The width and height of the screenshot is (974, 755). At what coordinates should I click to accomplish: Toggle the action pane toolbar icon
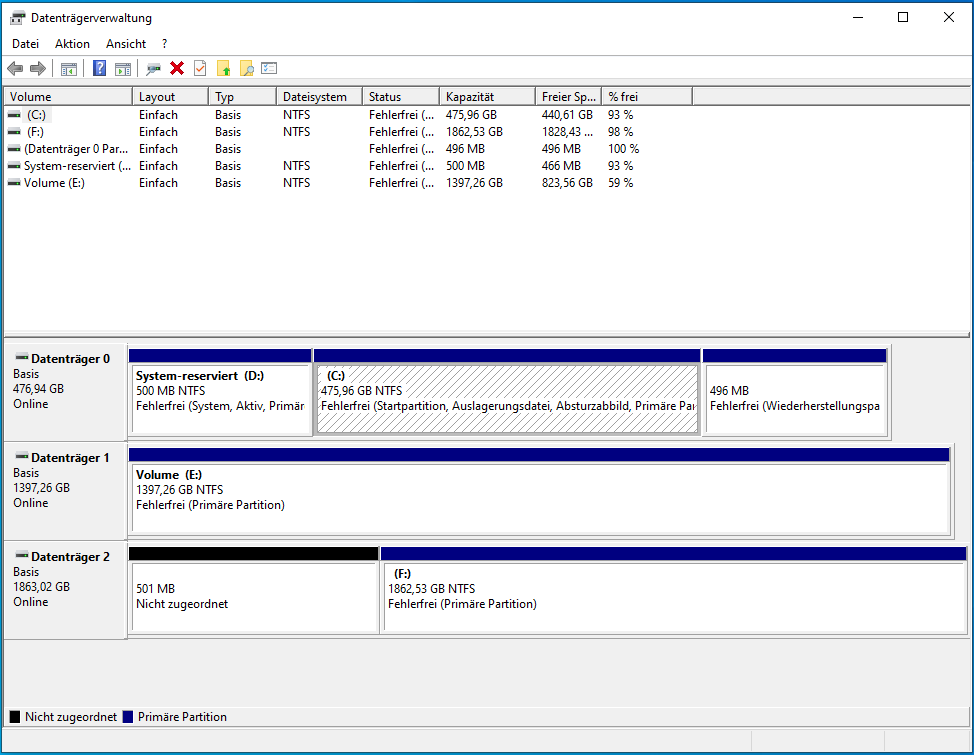(123, 69)
